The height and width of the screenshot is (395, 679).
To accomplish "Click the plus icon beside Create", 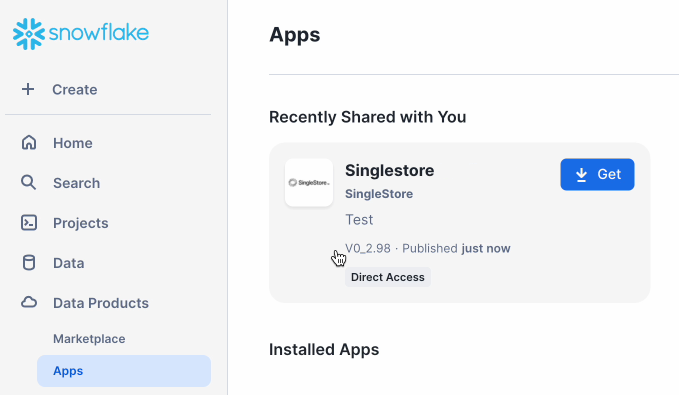I will 28,89.
